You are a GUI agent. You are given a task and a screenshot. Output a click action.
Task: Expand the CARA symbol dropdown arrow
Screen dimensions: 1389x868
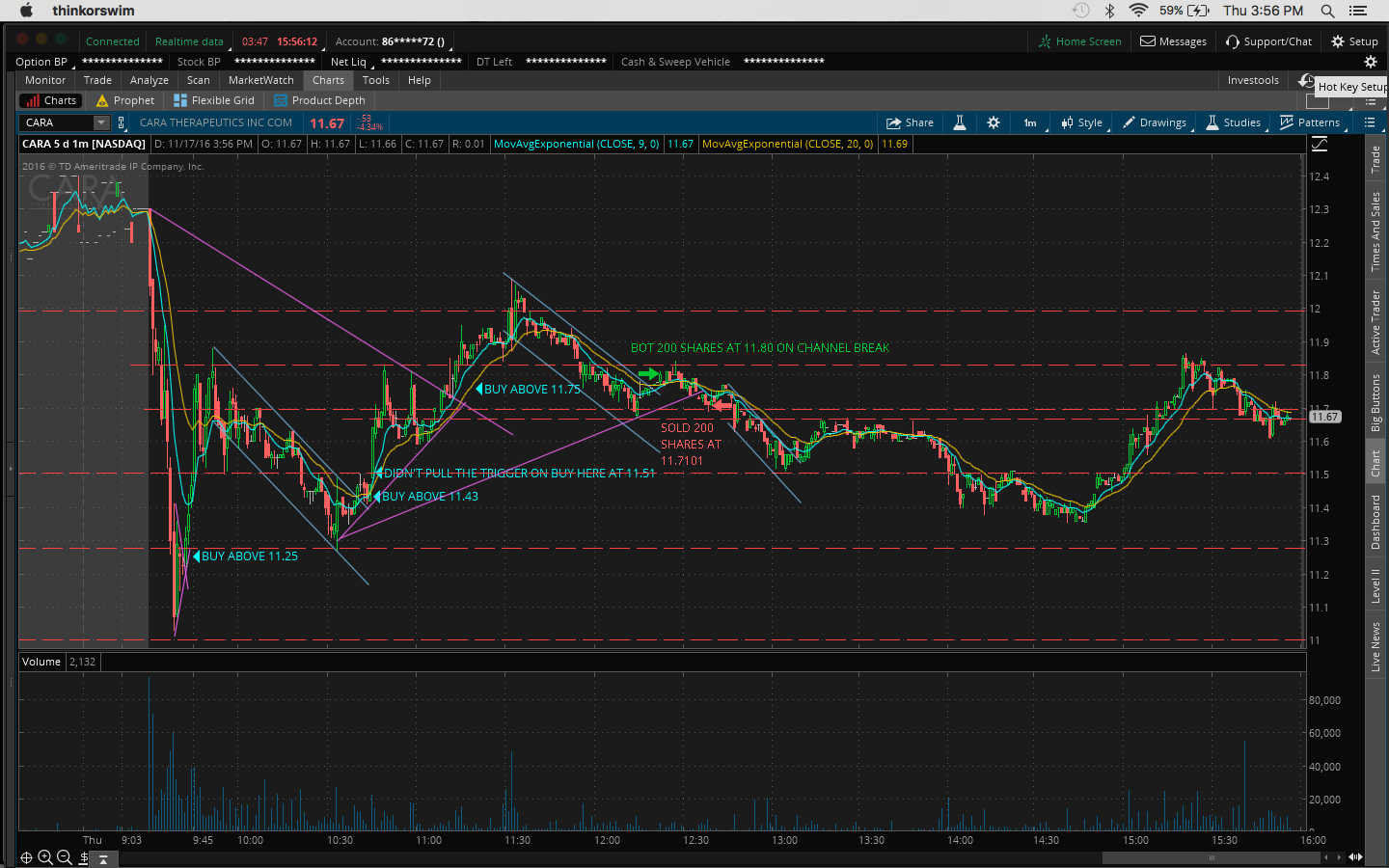coord(101,122)
